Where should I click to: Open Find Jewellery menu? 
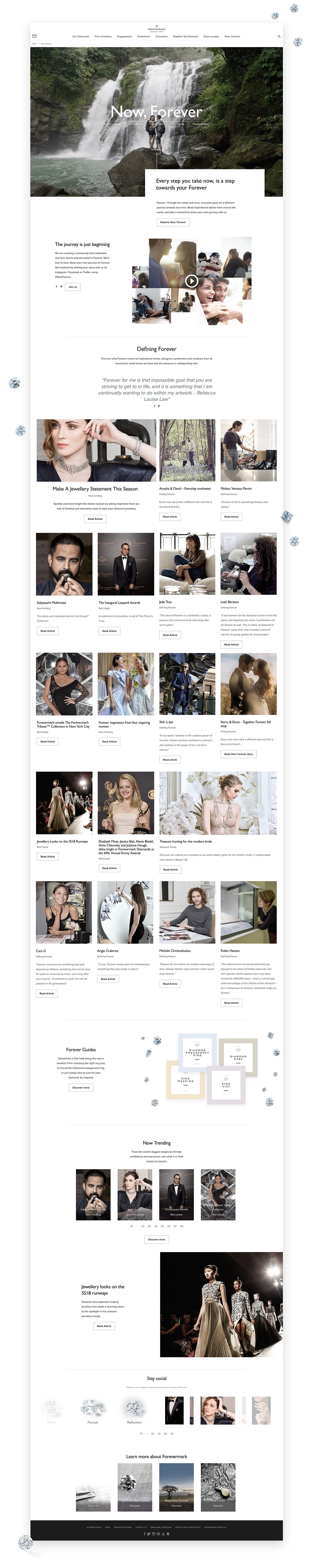(103, 36)
